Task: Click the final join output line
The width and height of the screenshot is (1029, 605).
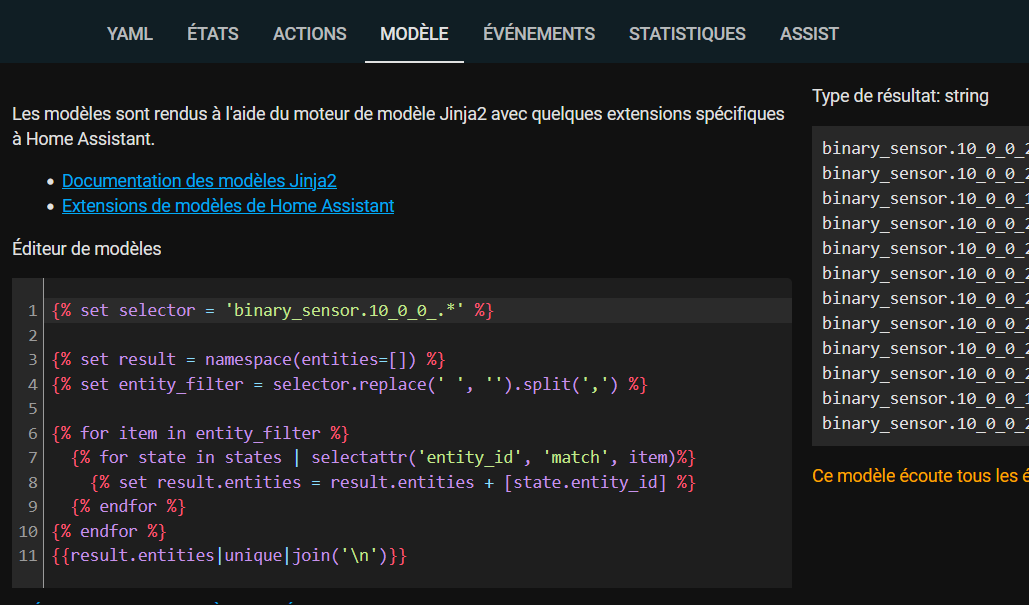Action: (417, 556)
